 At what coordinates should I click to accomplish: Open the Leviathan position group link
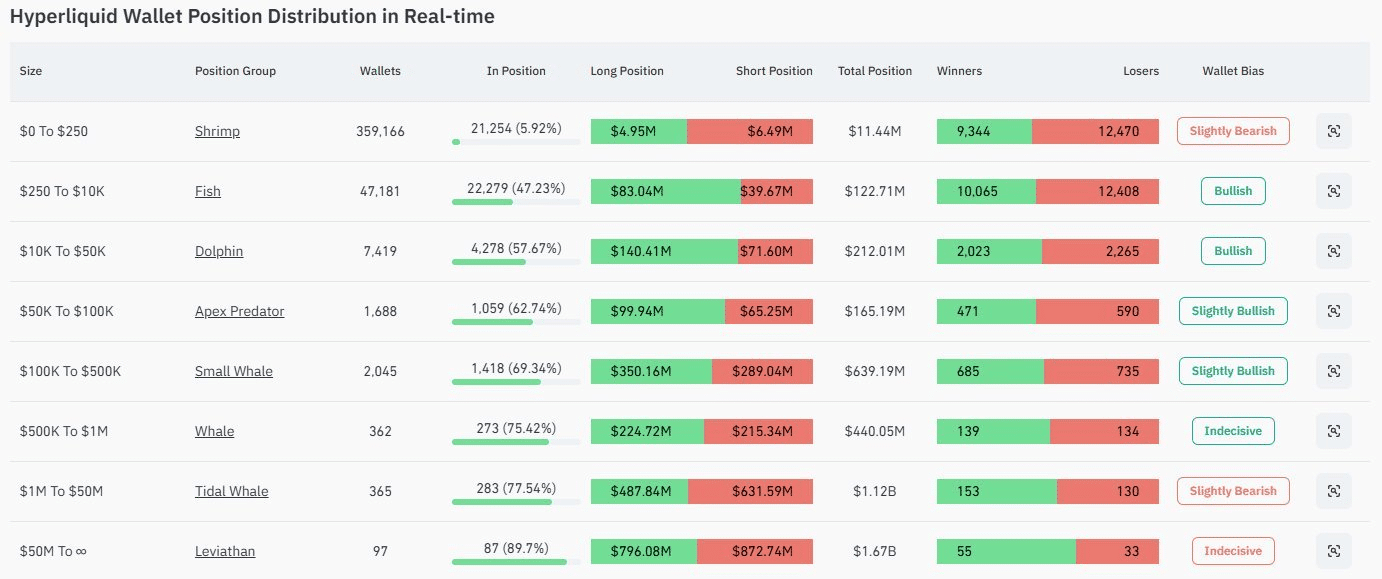225,551
